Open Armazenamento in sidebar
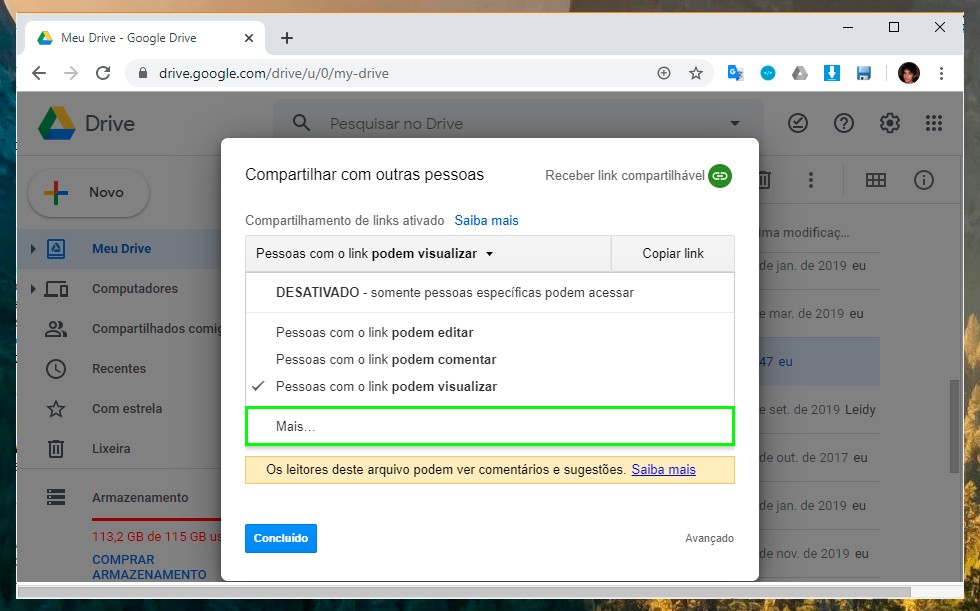 140,497
